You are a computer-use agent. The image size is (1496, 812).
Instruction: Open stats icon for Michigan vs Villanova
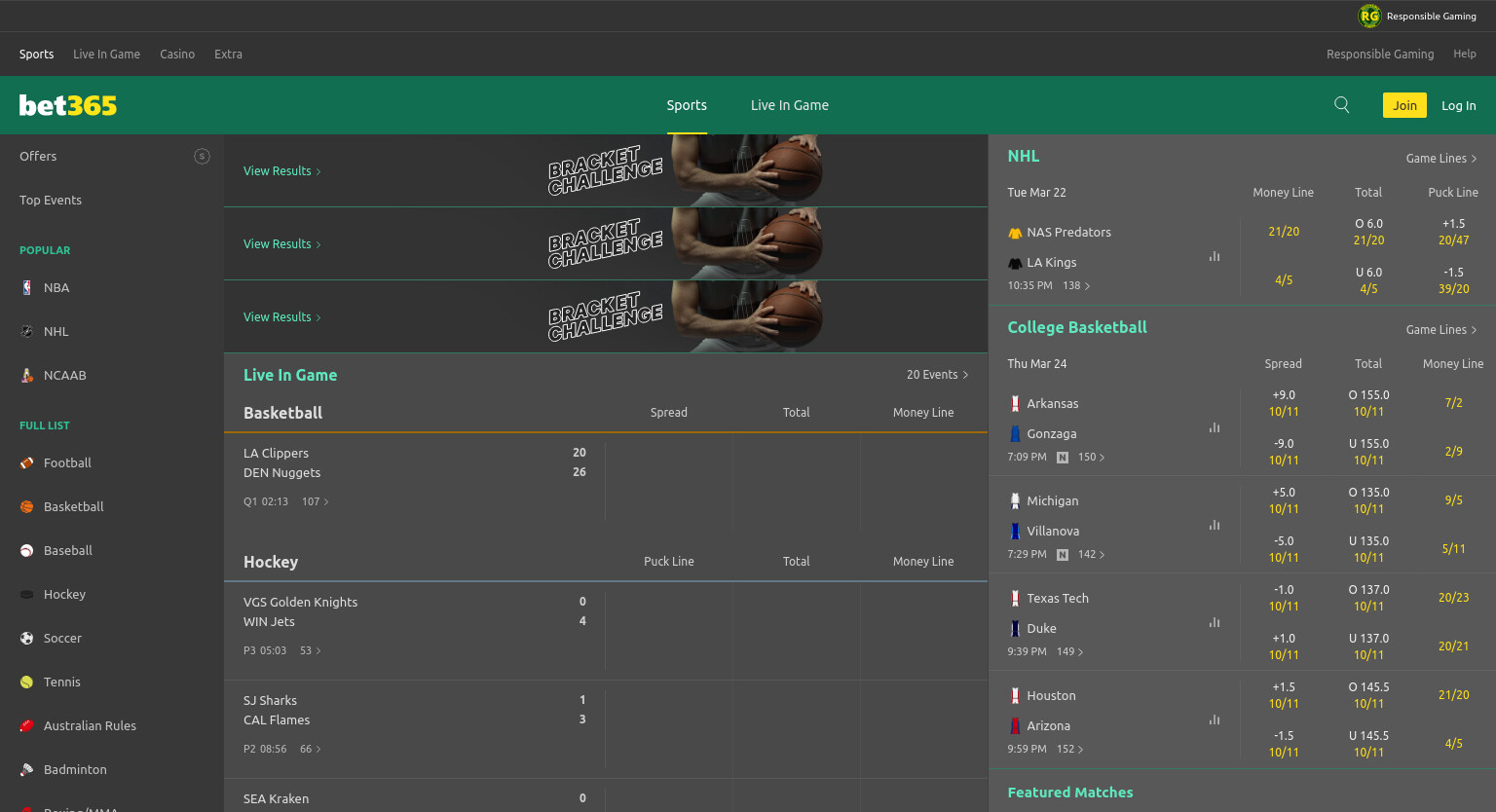click(x=1215, y=525)
